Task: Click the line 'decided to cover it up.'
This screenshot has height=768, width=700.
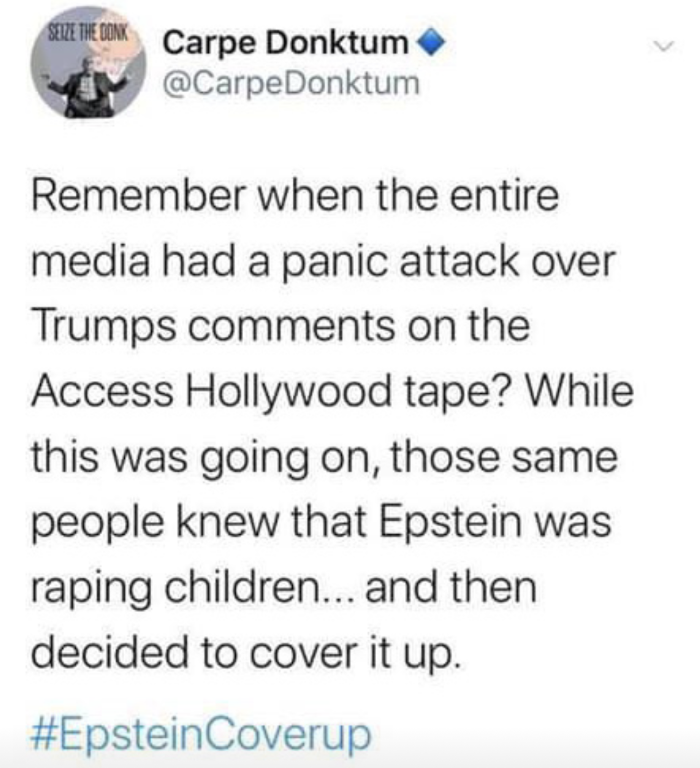Action: 246,653
